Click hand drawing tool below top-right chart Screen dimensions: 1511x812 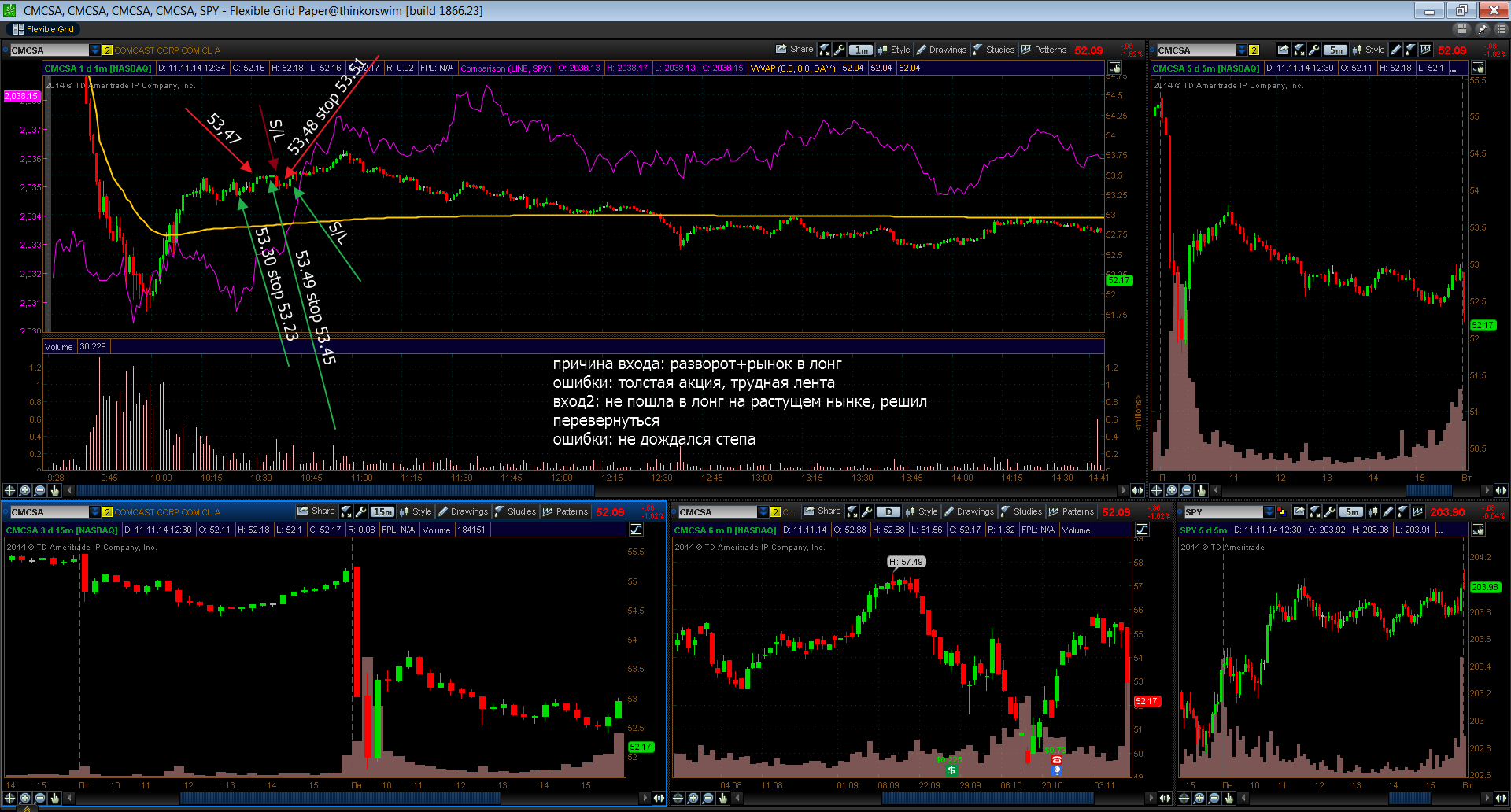point(1202,490)
